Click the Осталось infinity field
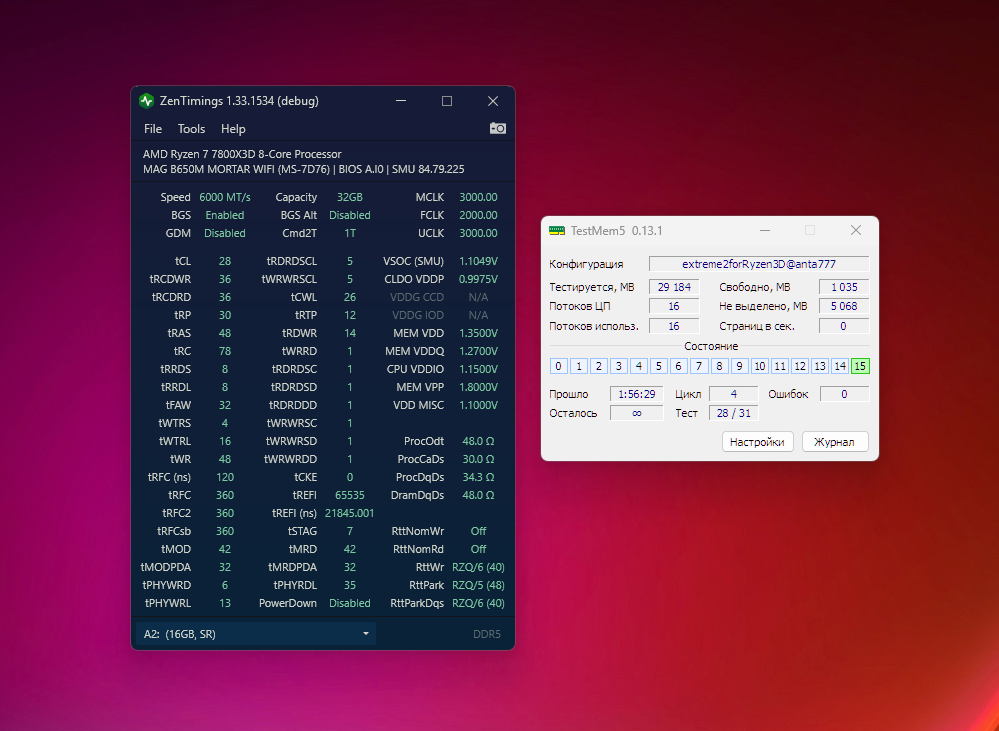 pos(636,413)
